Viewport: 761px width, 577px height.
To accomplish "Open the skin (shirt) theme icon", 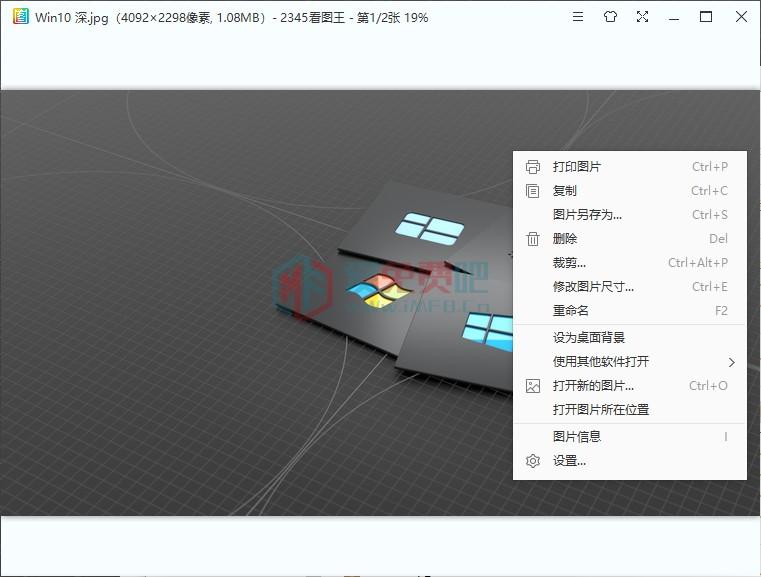I will [610, 17].
